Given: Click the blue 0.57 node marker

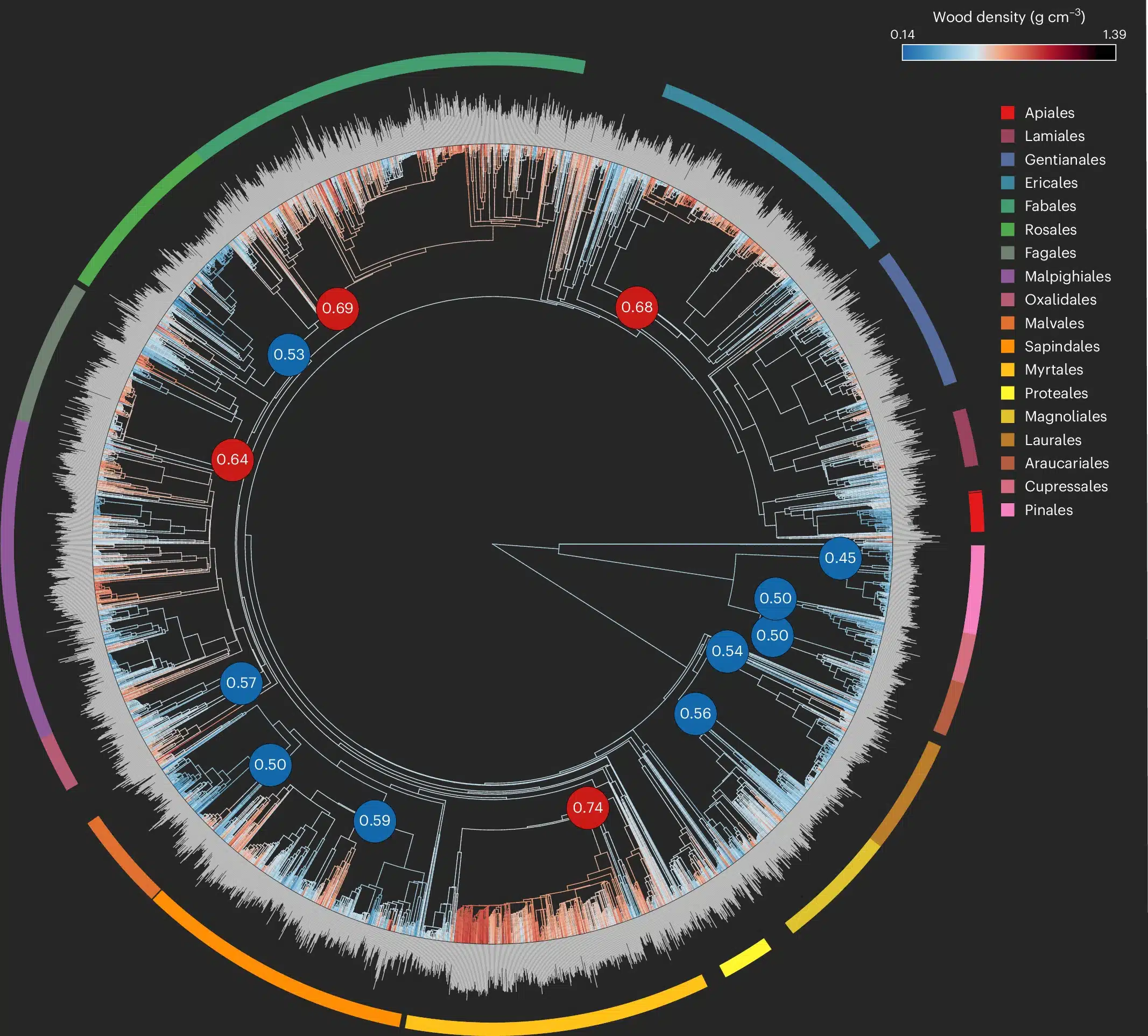Looking at the screenshot, I should 241,682.
